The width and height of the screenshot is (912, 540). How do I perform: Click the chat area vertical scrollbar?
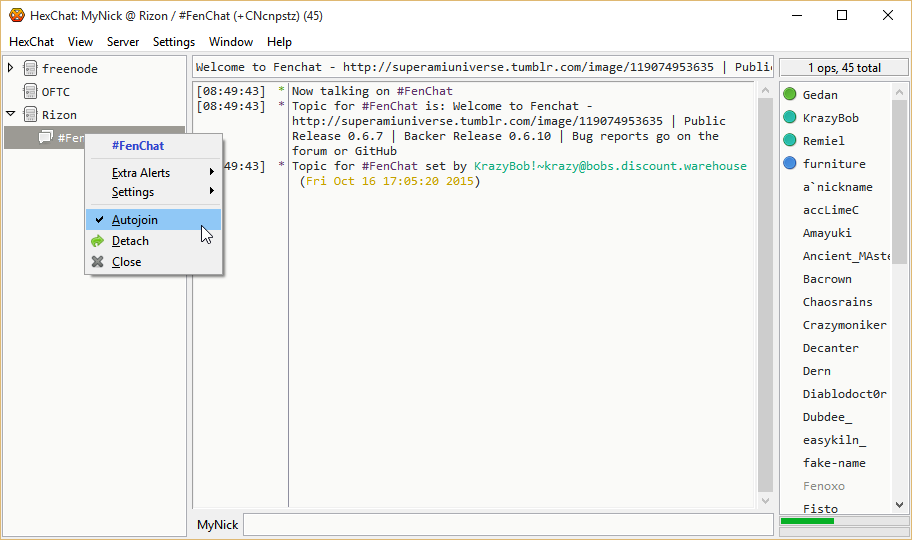(x=765, y=296)
